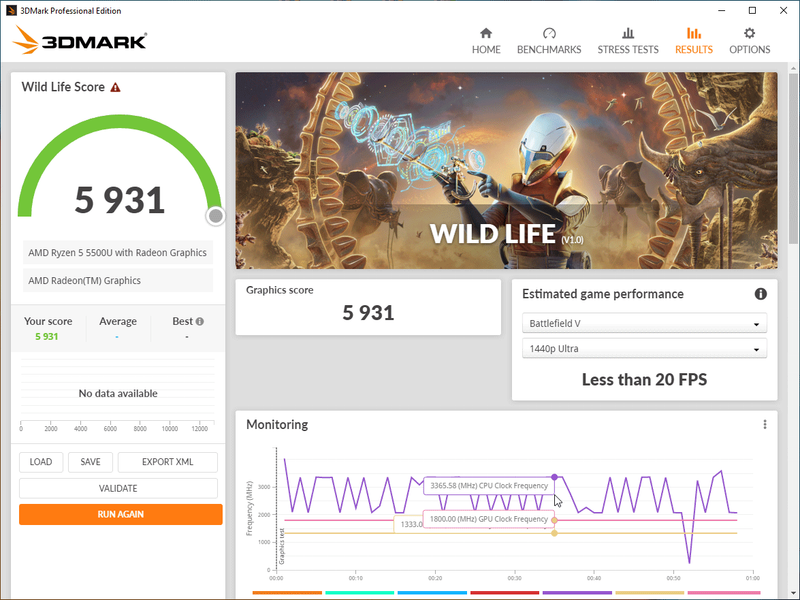Click the CPU Clock Frequency tooltip
The image size is (800, 600).
[x=489, y=486]
